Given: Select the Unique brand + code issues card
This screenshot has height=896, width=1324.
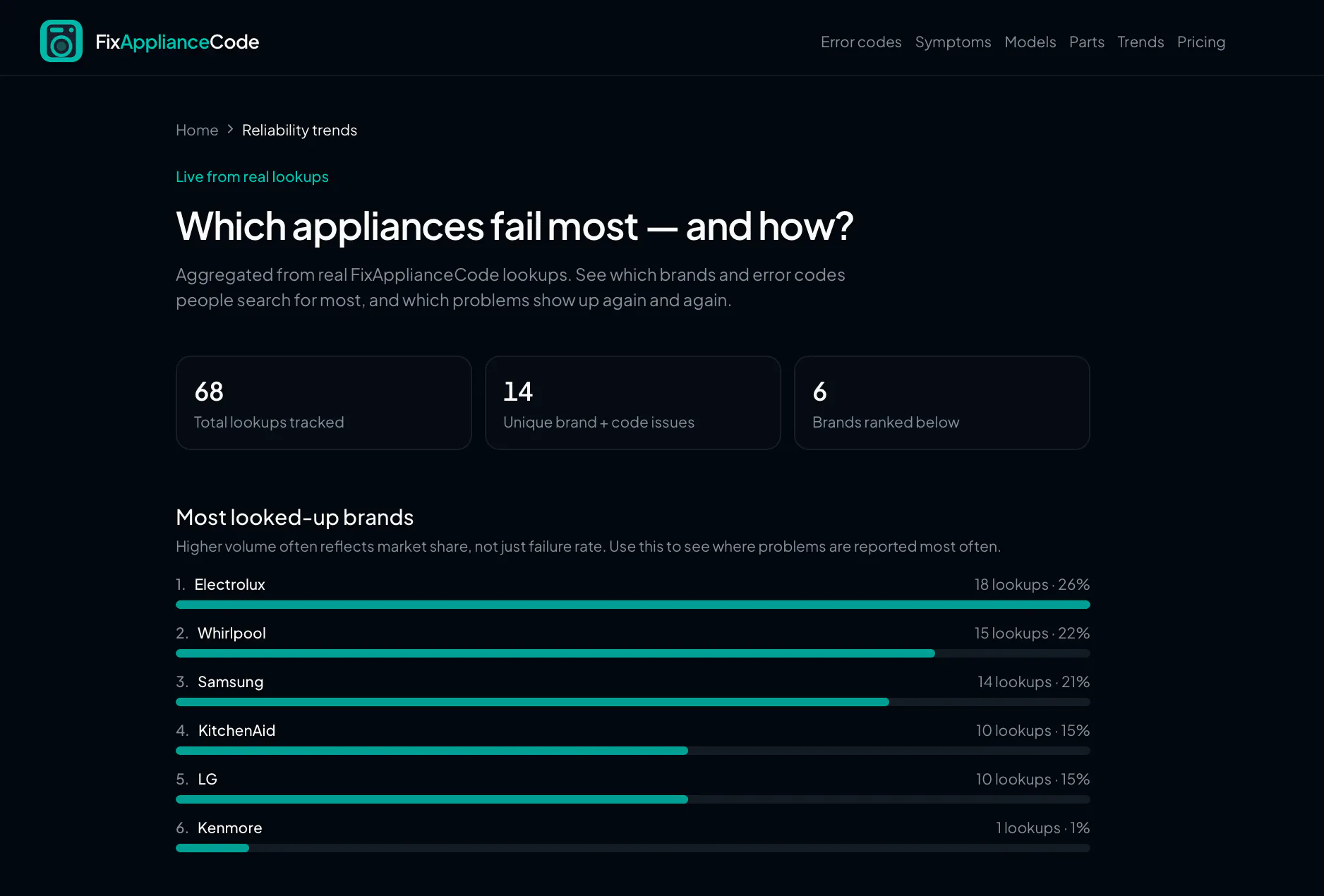Looking at the screenshot, I should coord(633,403).
